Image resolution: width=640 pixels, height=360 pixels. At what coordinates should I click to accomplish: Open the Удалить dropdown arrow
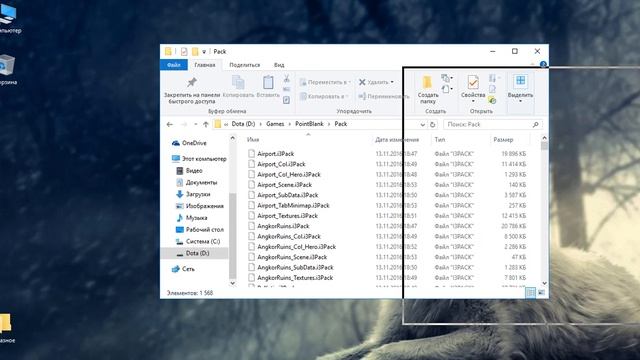(x=392, y=82)
